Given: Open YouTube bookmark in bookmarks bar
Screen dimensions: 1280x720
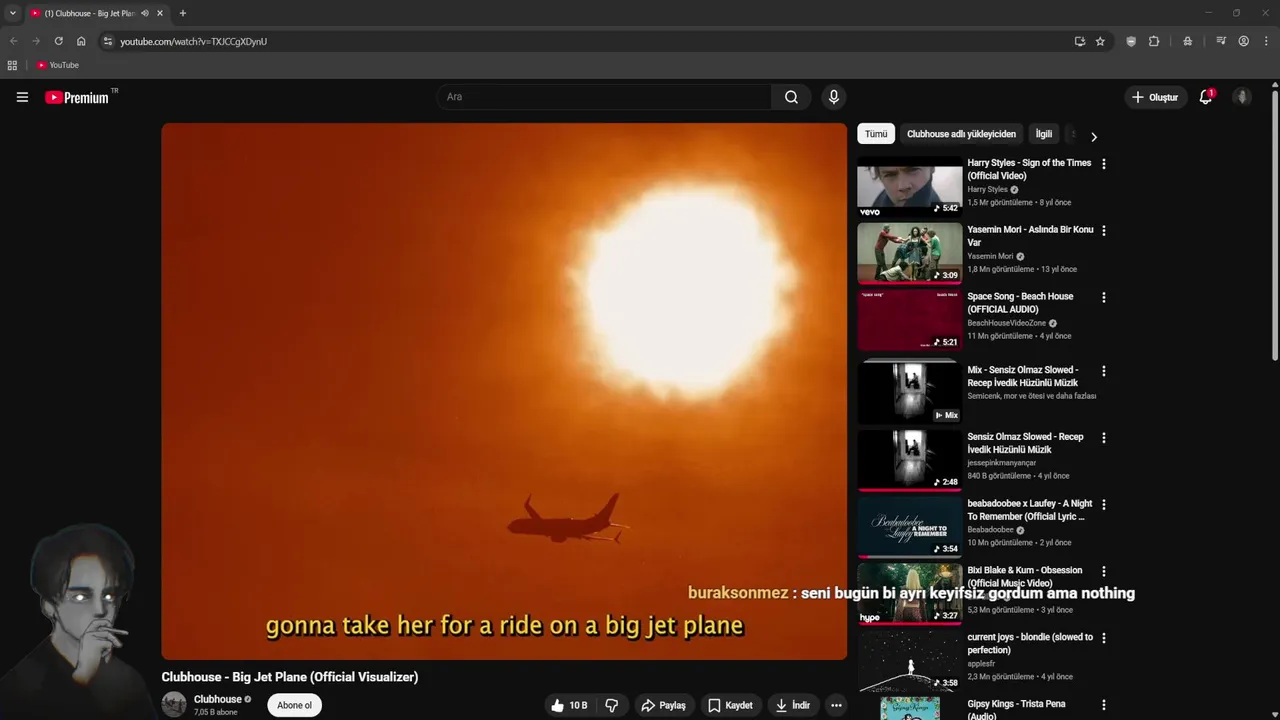Looking at the screenshot, I should 58,65.
